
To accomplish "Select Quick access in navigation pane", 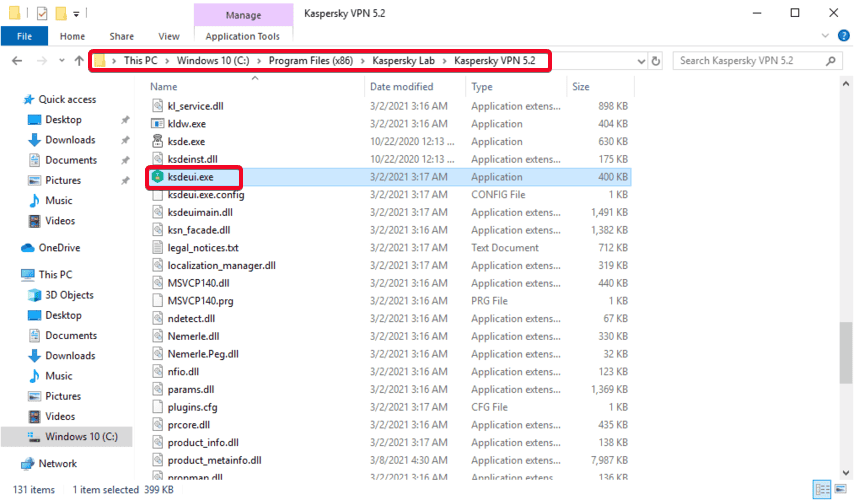I will pyautogui.click(x=66, y=99).
